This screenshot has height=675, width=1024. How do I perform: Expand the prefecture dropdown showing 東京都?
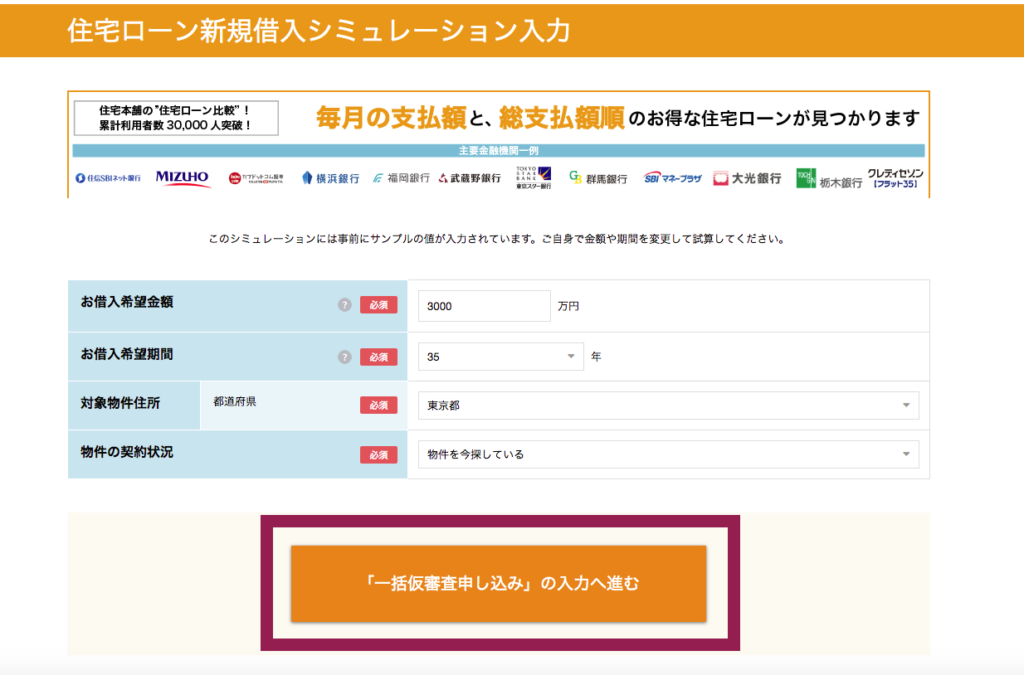coord(667,405)
